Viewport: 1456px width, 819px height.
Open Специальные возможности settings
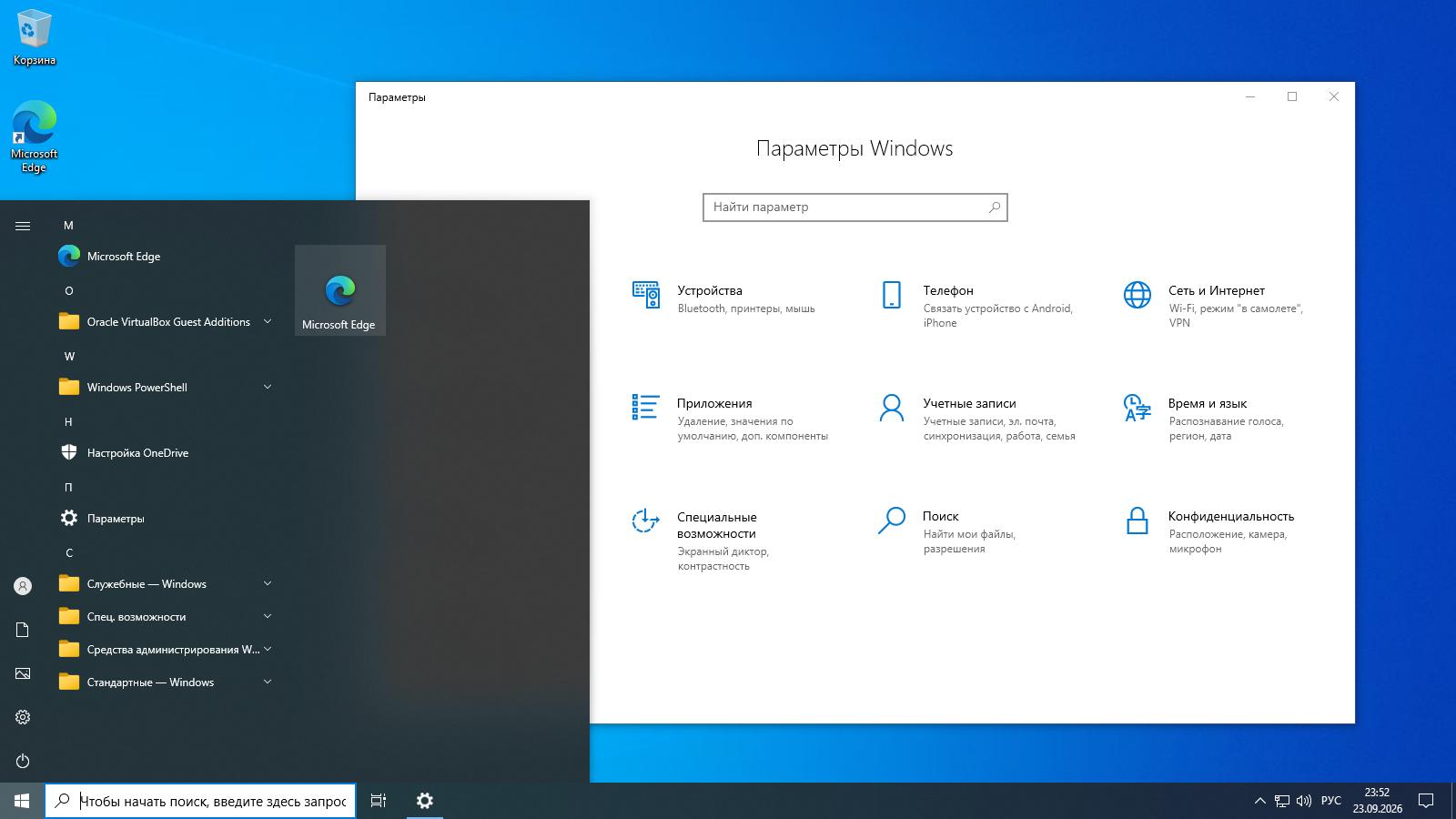(728, 541)
